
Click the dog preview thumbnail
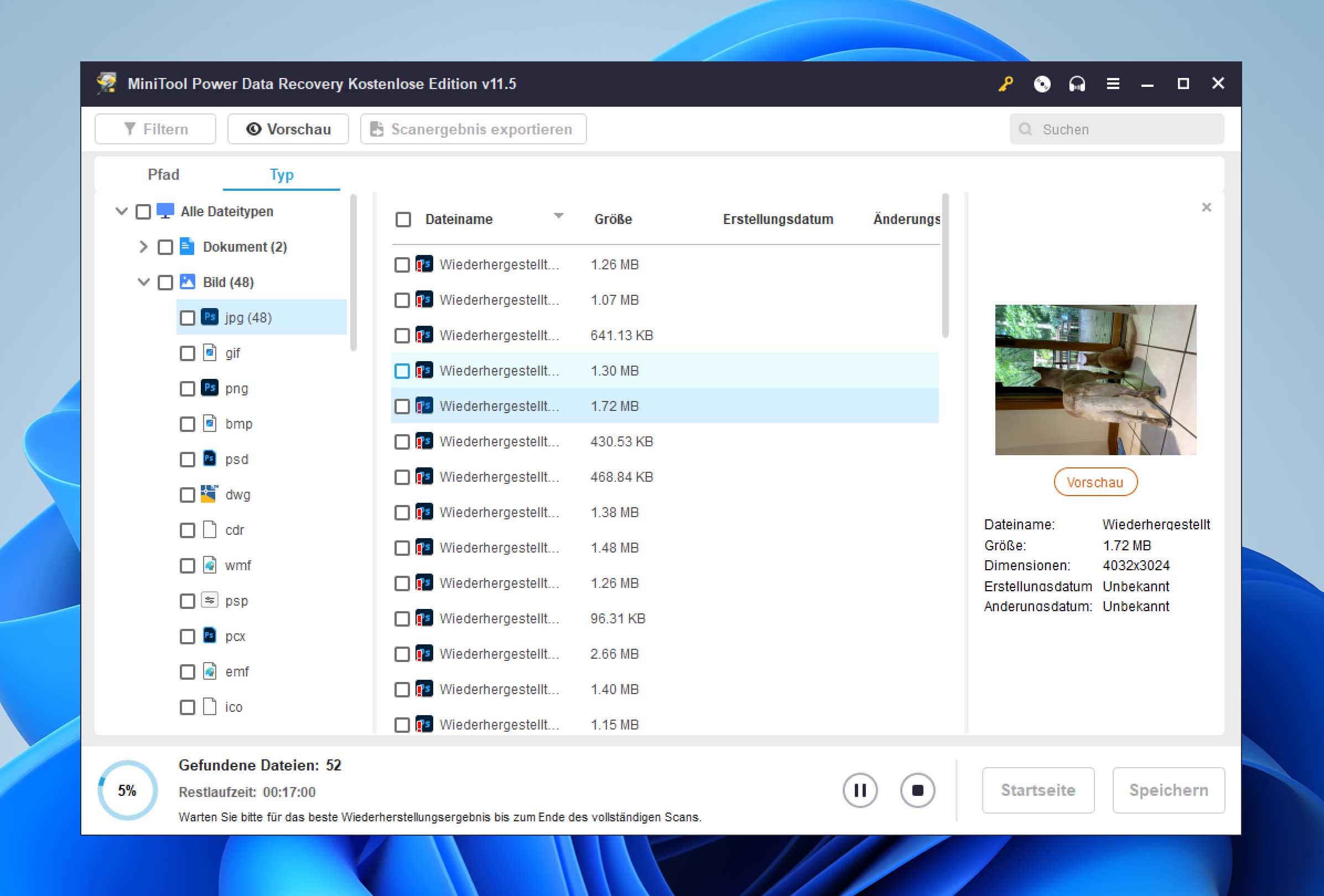tap(1095, 379)
